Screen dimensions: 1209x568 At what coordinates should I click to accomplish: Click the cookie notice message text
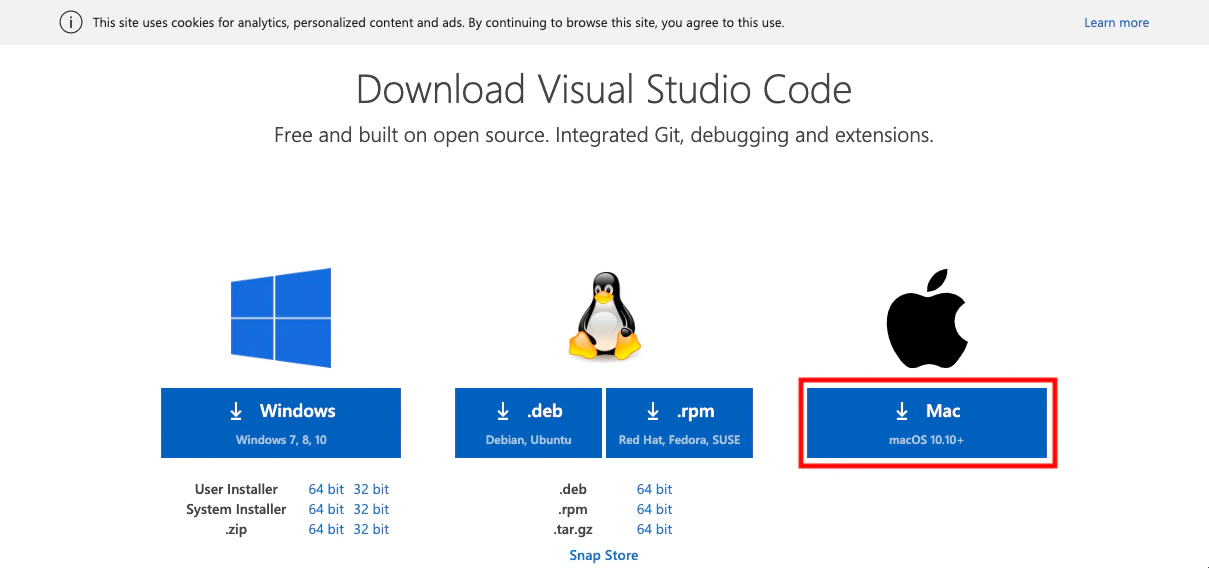(439, 22)
